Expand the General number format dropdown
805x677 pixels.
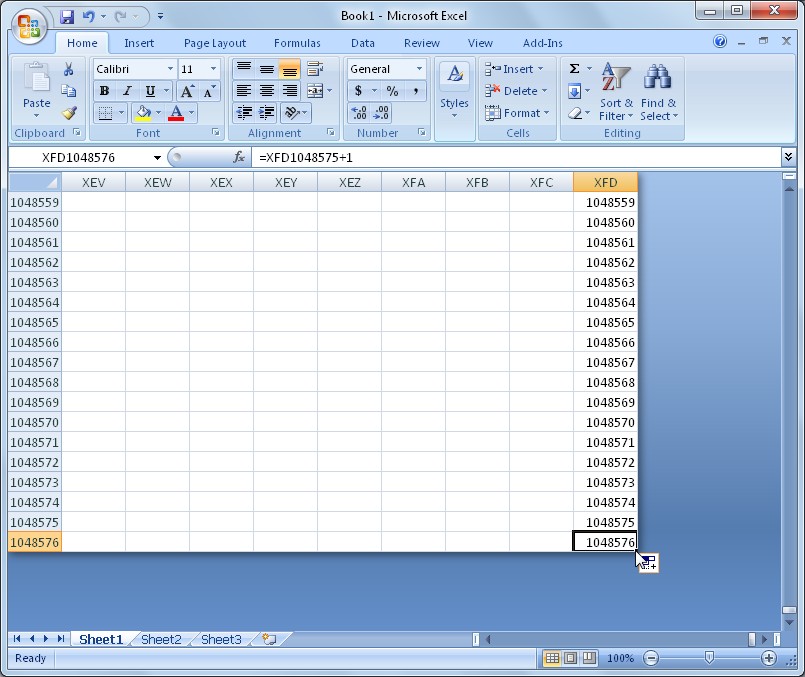pyautogui.click(x=419, y=69)
